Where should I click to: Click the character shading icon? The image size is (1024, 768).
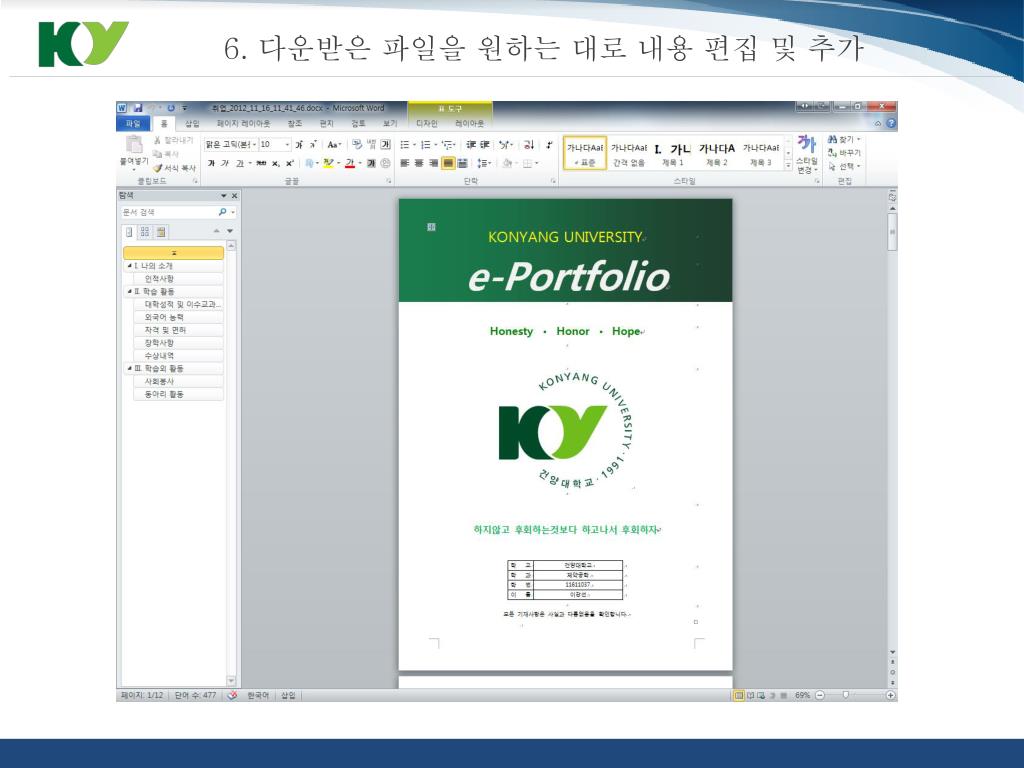[371, 163]
